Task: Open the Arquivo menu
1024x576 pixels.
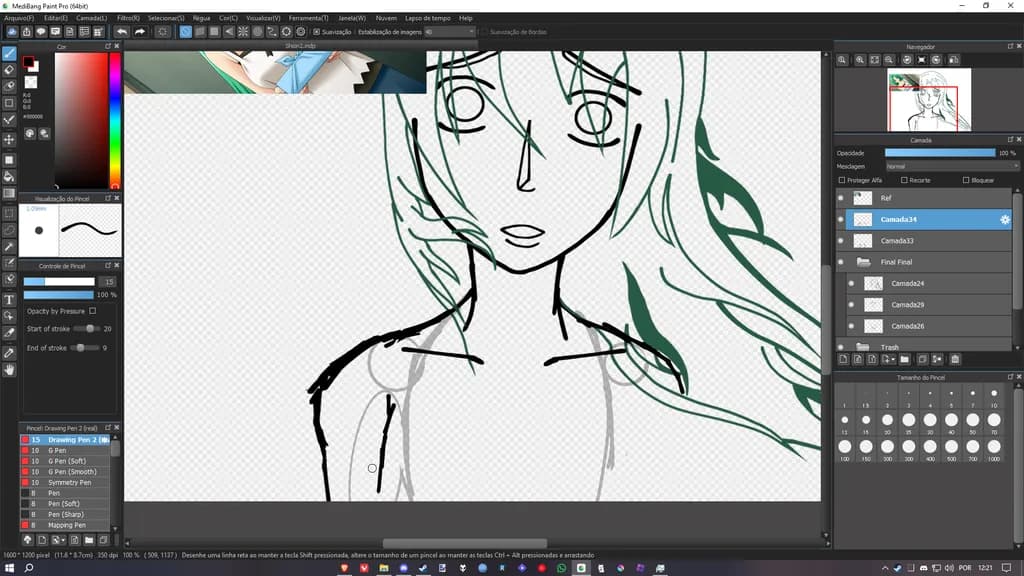Action: coord(19,18)
